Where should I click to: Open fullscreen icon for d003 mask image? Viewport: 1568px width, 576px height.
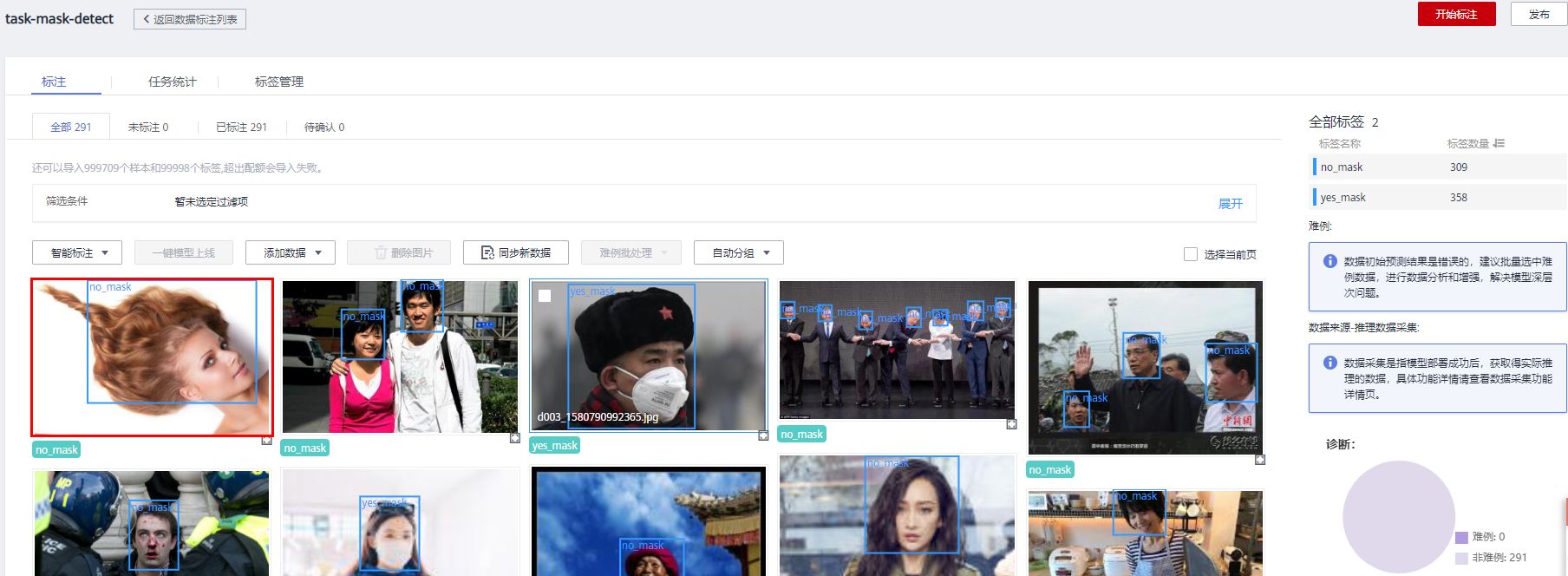(763, 435)
